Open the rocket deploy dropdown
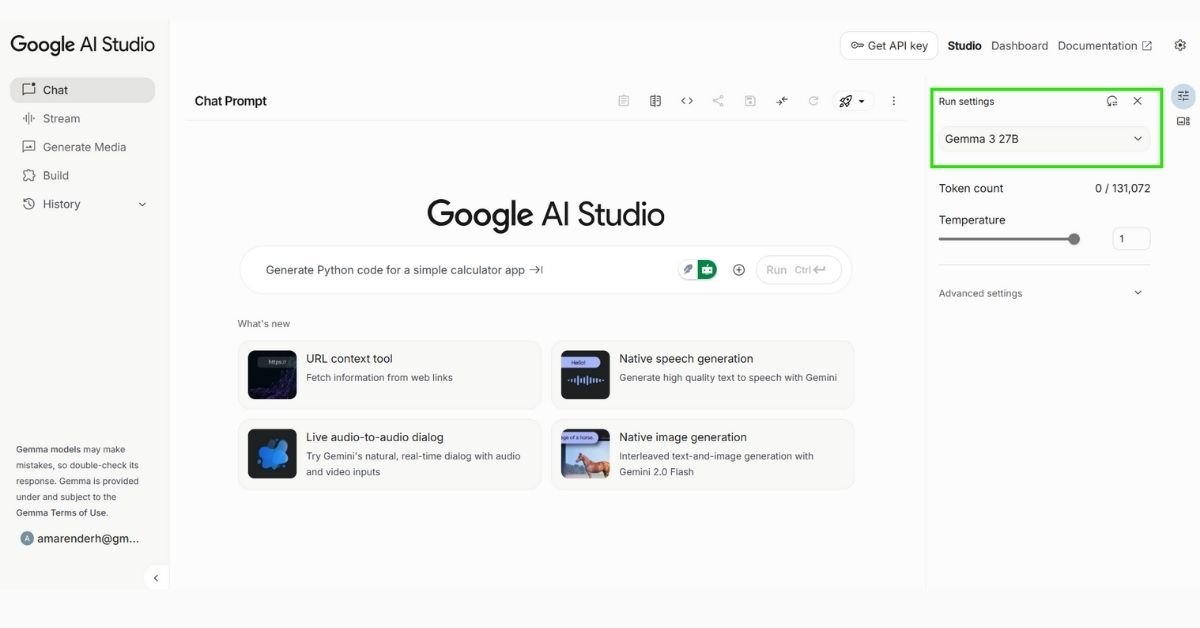 (x=852, y=101)
